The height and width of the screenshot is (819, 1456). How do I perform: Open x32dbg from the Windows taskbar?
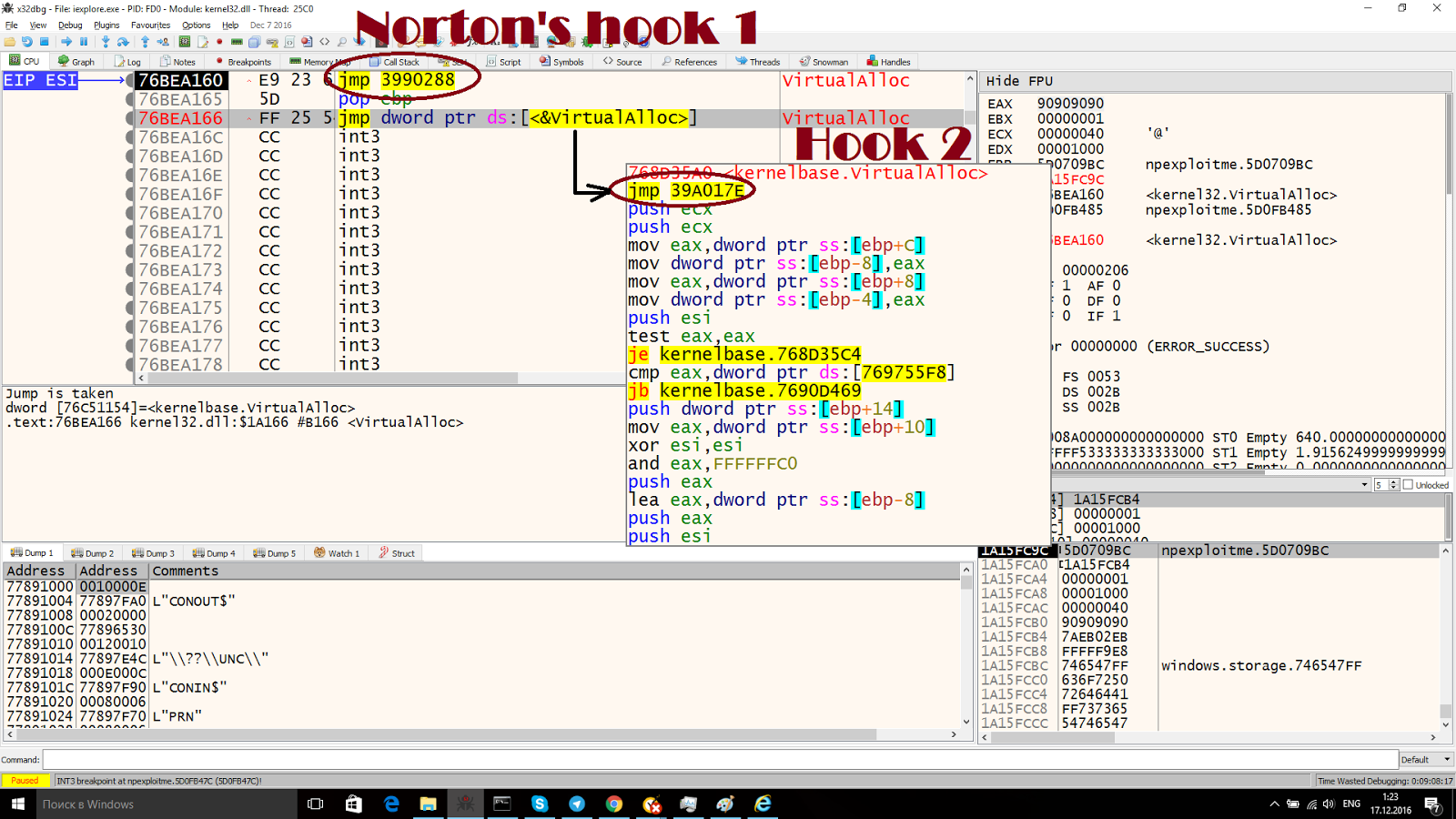(x=465, y=804)
